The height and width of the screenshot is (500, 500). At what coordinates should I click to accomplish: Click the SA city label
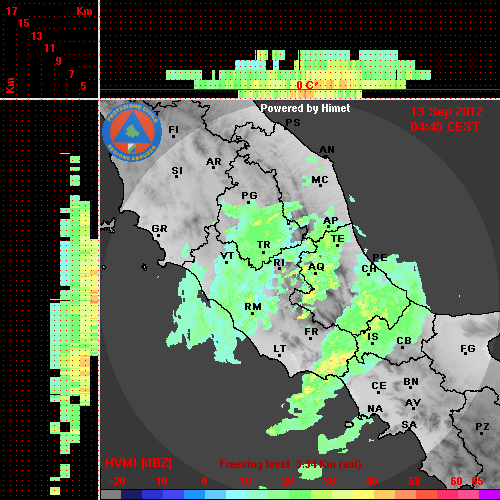409,424
